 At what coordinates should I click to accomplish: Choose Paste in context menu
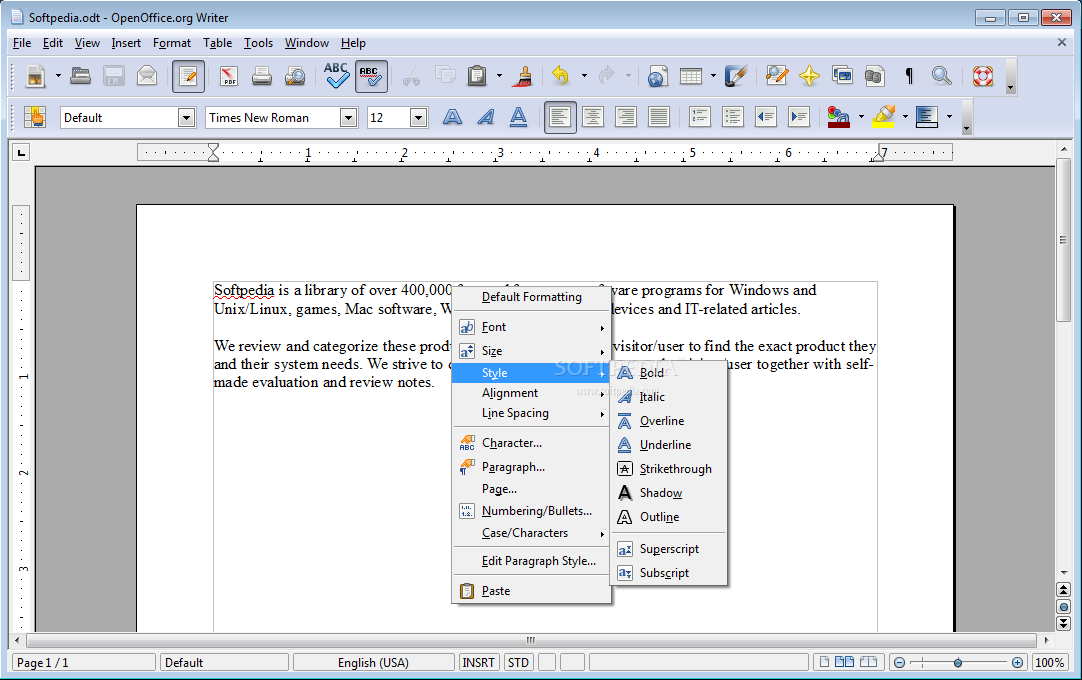click(531, 591)
